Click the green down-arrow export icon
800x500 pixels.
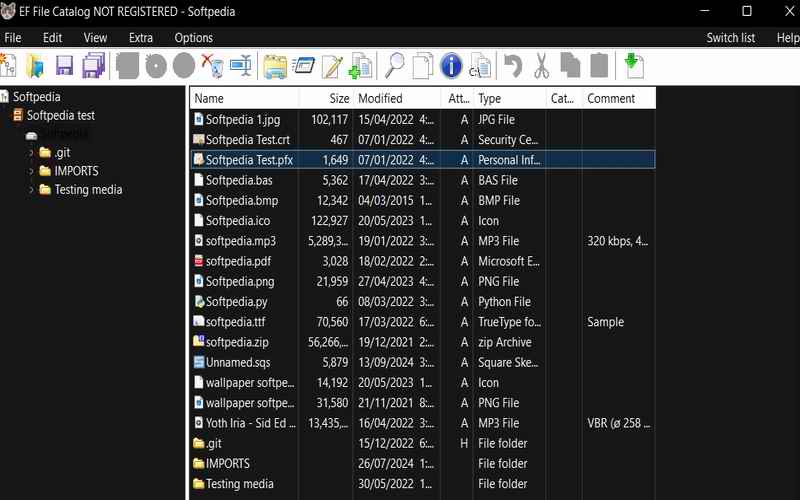coord(634,66)
